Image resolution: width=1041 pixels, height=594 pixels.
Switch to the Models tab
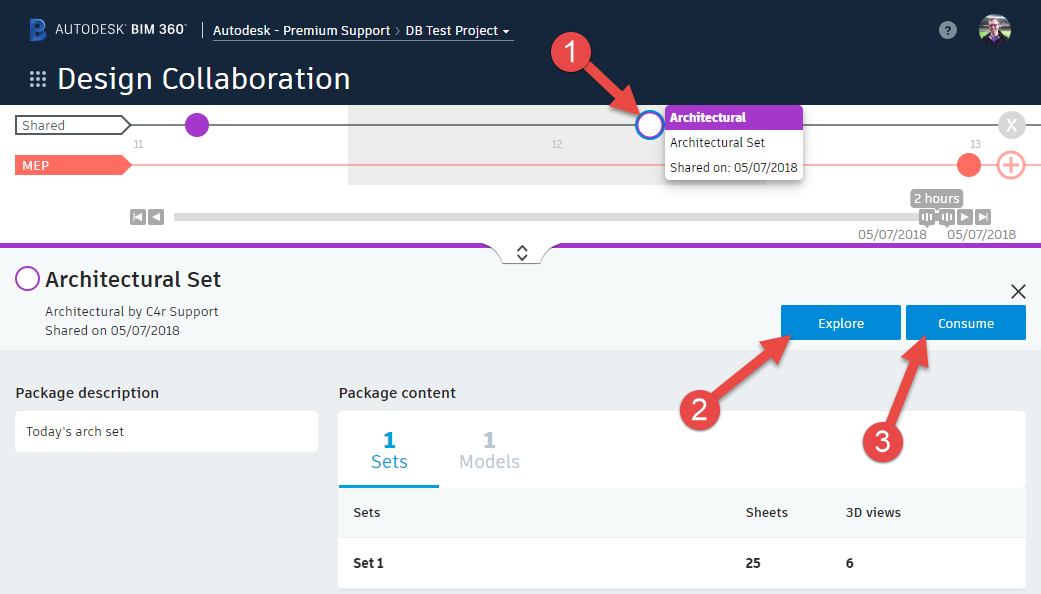489,450
